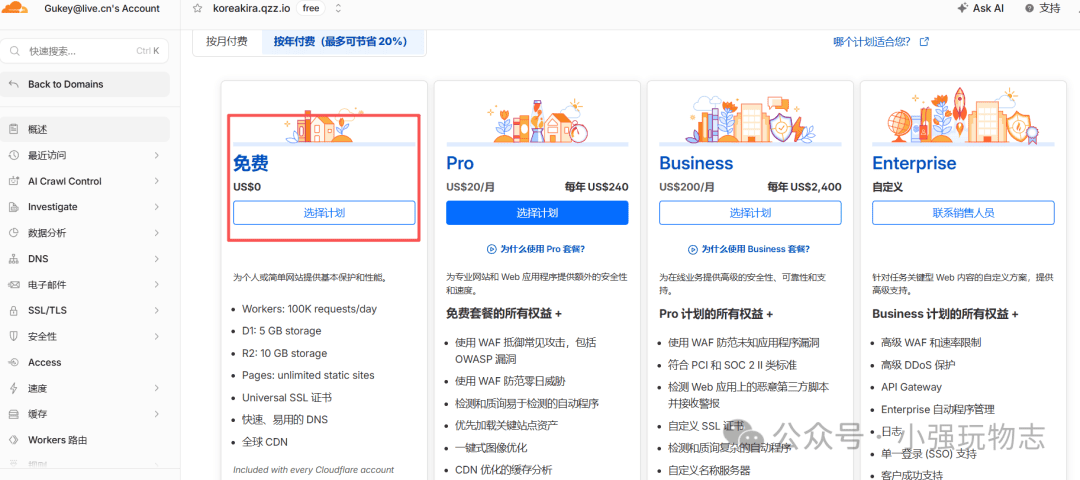This screenshot has width=1080, height=480.
Task: Expand 安全性 chevron
Action: coord(156,337)
